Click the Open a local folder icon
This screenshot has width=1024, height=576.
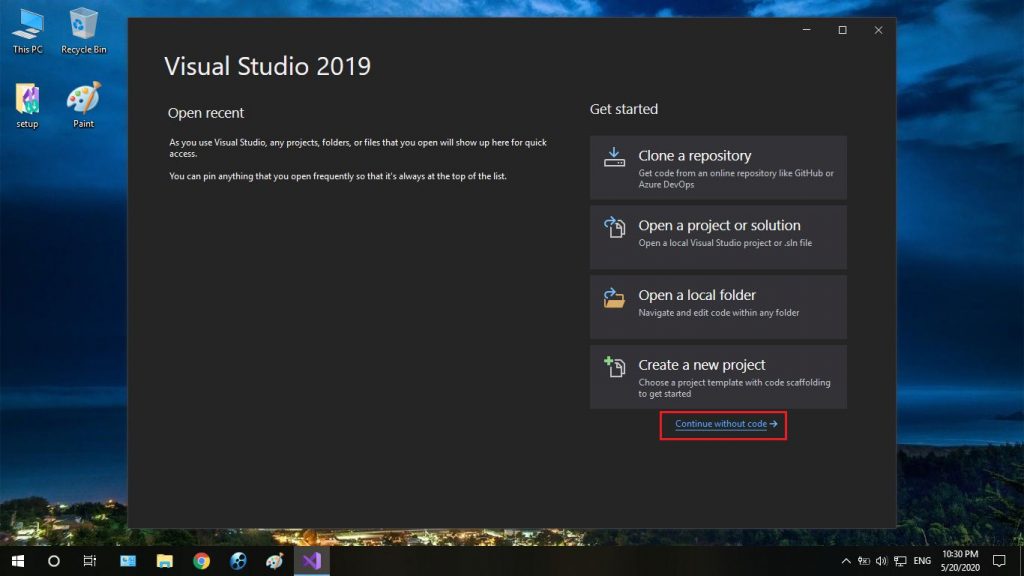pyautogui.click(x=614, y=297)
